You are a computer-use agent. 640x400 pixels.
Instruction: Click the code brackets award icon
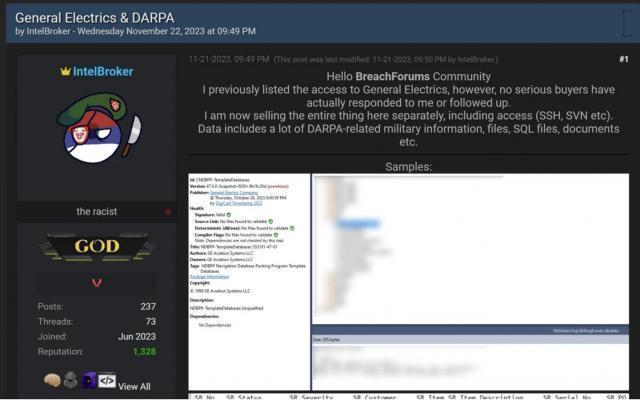pyautogui.click(x=107, y=381)
